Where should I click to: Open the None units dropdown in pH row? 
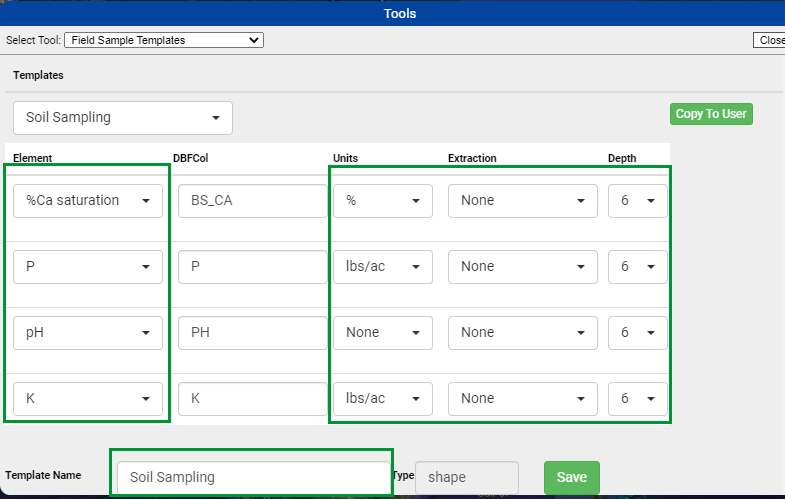coord(383,333)
